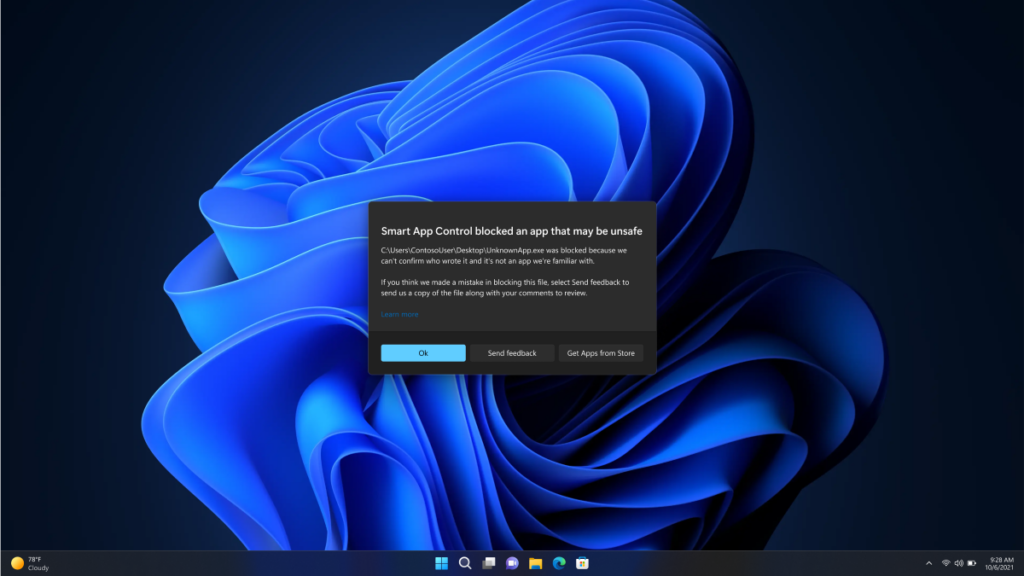Check battery status in the system tray
Screen dimensions: 1024x576
(972, 563)
